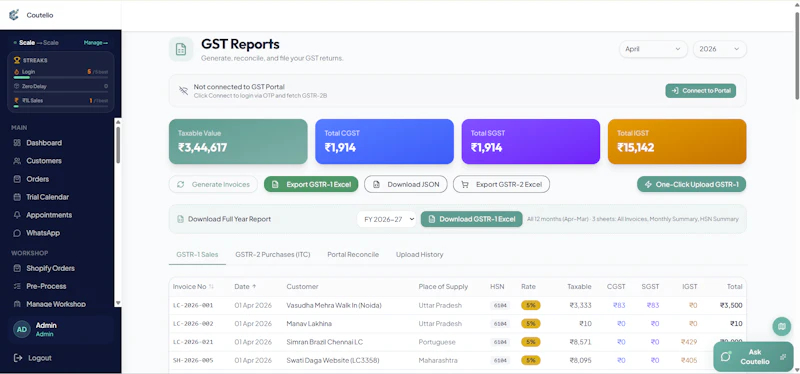Sort by Invoice No column
Viewport: 800px width, 374px height.
pyautogui.click(x=193, y=287)
